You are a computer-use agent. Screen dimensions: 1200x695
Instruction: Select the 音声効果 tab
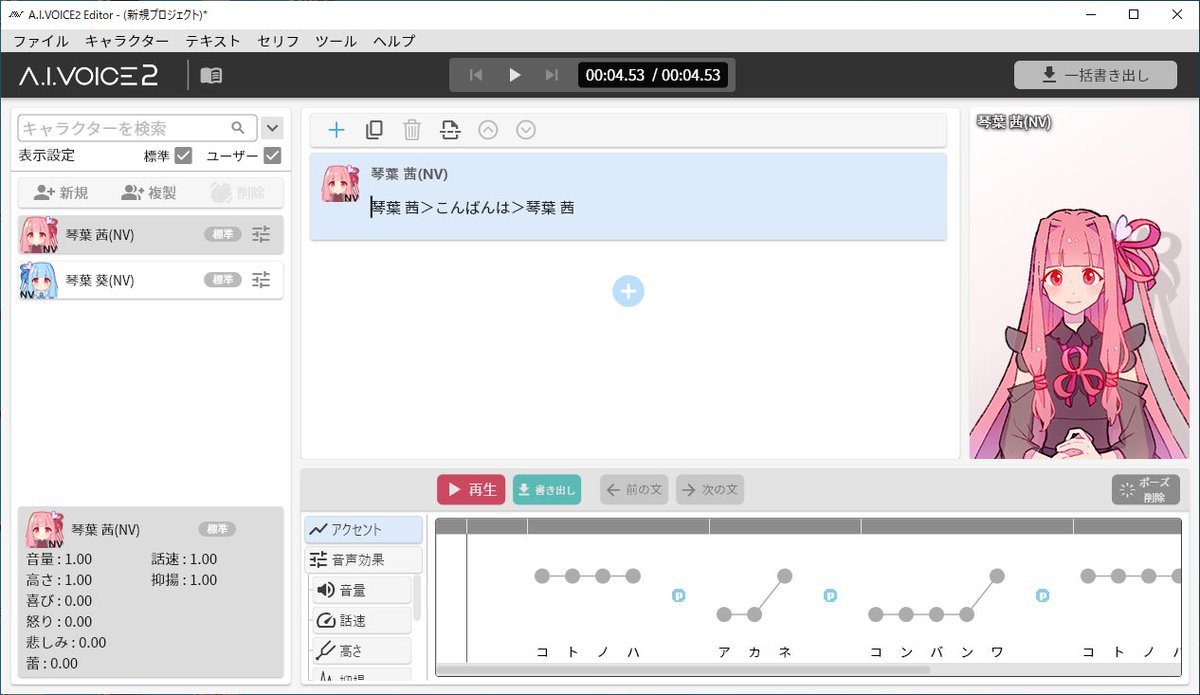(364, 560)
